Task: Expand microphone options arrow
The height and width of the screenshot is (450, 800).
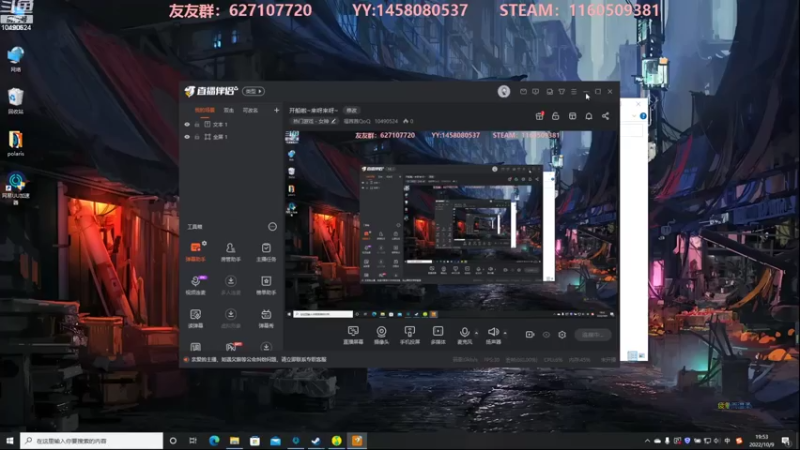Action: point(477,333)
